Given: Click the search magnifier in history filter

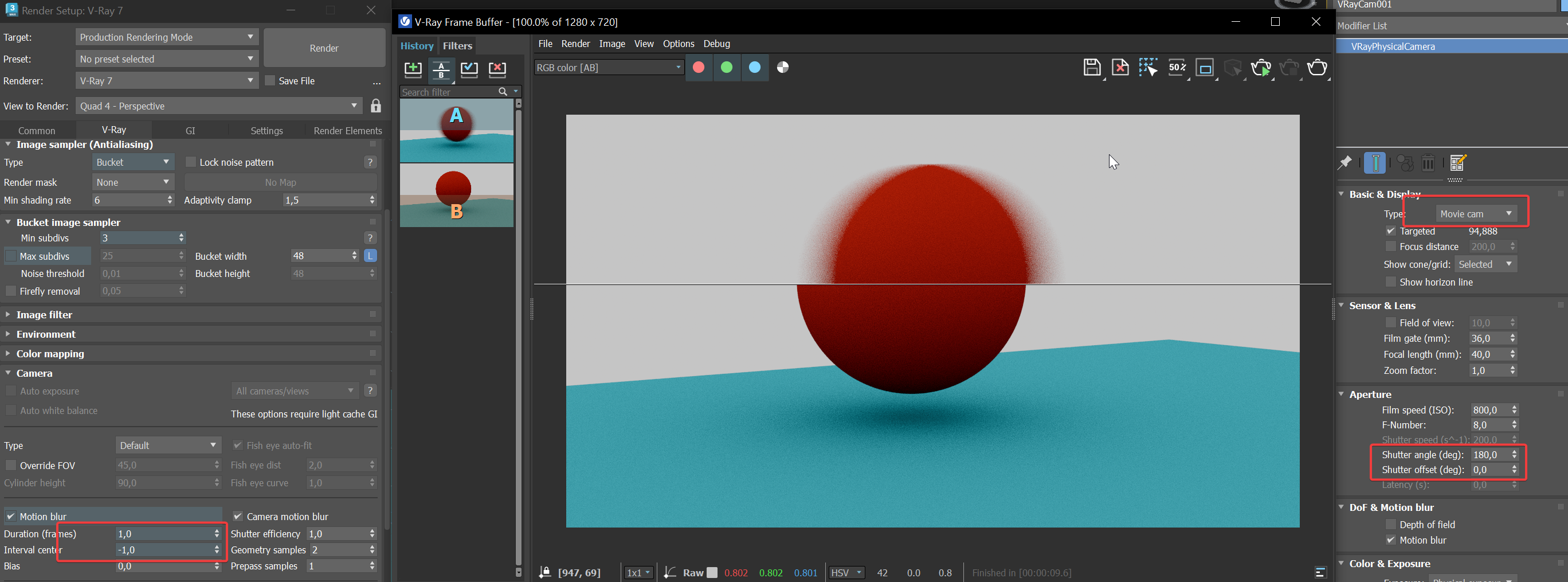Looking at the screenshot, I should click(503, 91).
